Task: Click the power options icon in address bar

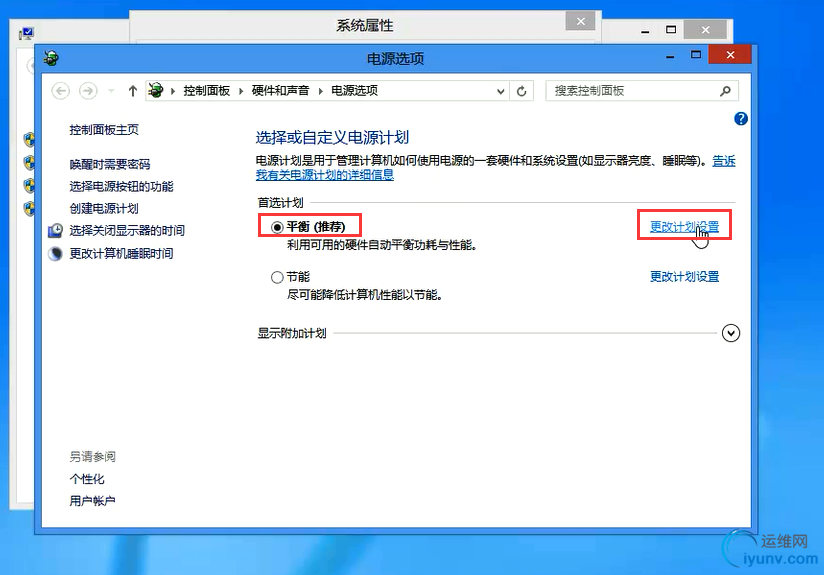Action: 156,90
